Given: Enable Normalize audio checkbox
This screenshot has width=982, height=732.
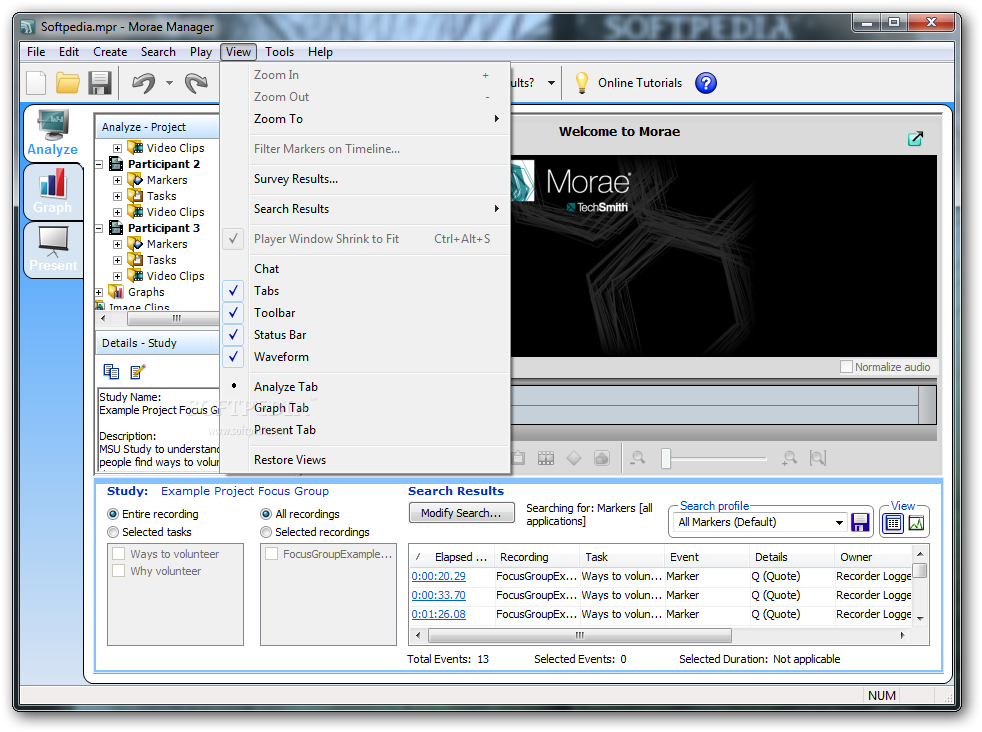Looking at the screenshot, I should (846, 367).
